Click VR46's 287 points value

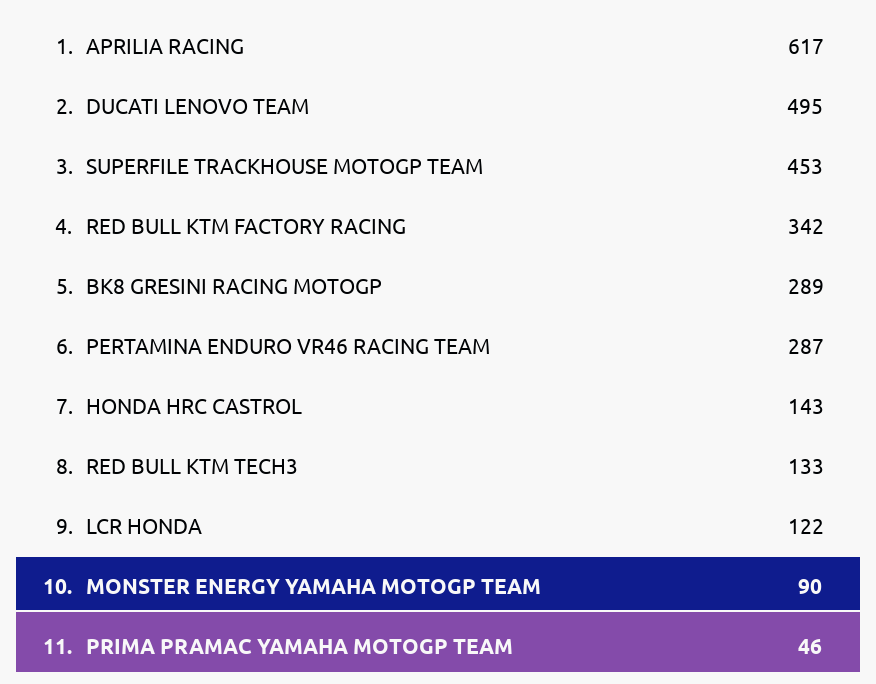point(805,346)
